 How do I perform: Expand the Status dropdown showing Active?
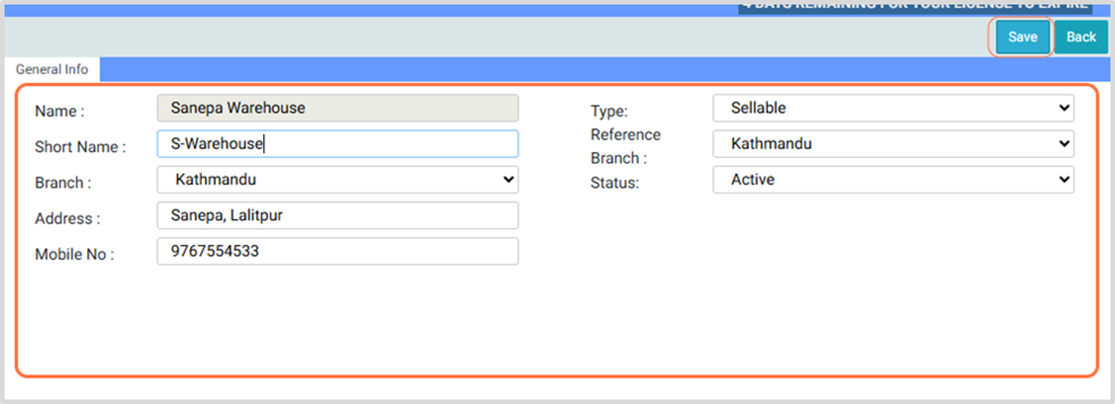tap(893, 180)
